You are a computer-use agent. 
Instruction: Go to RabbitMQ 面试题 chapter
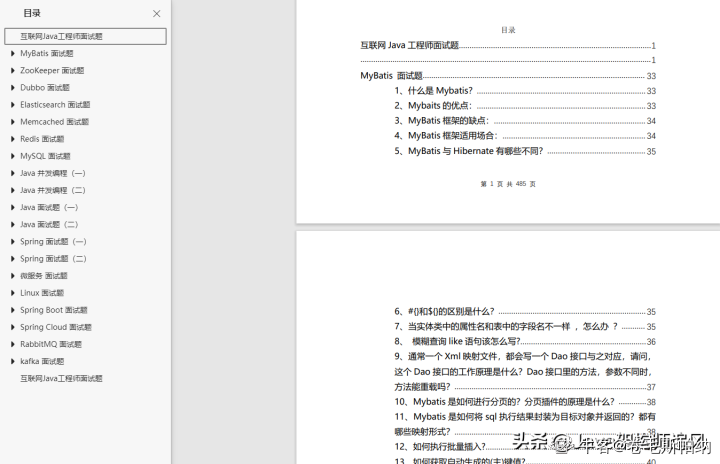(x=51, y=344)
